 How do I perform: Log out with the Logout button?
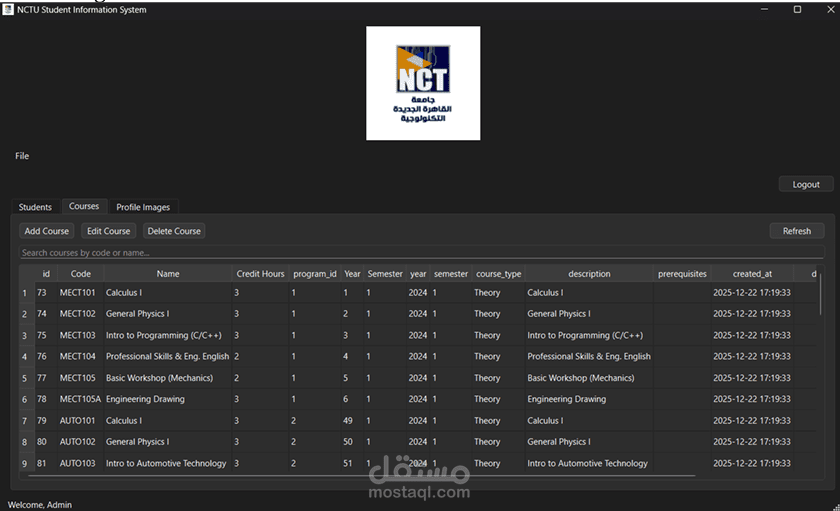pyautogui.click(x=806, y=184)
